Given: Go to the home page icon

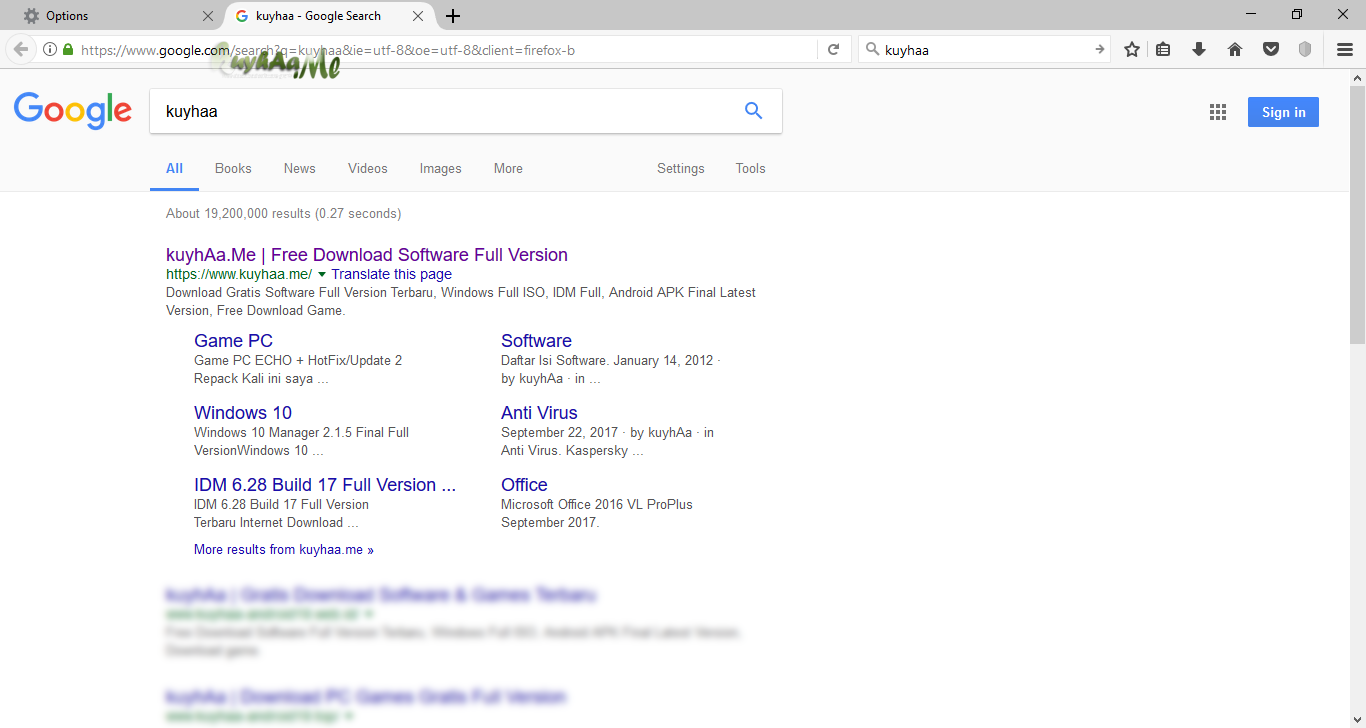Looking at the screenshot, I should pyautogui.click(x=1235, y=49).
